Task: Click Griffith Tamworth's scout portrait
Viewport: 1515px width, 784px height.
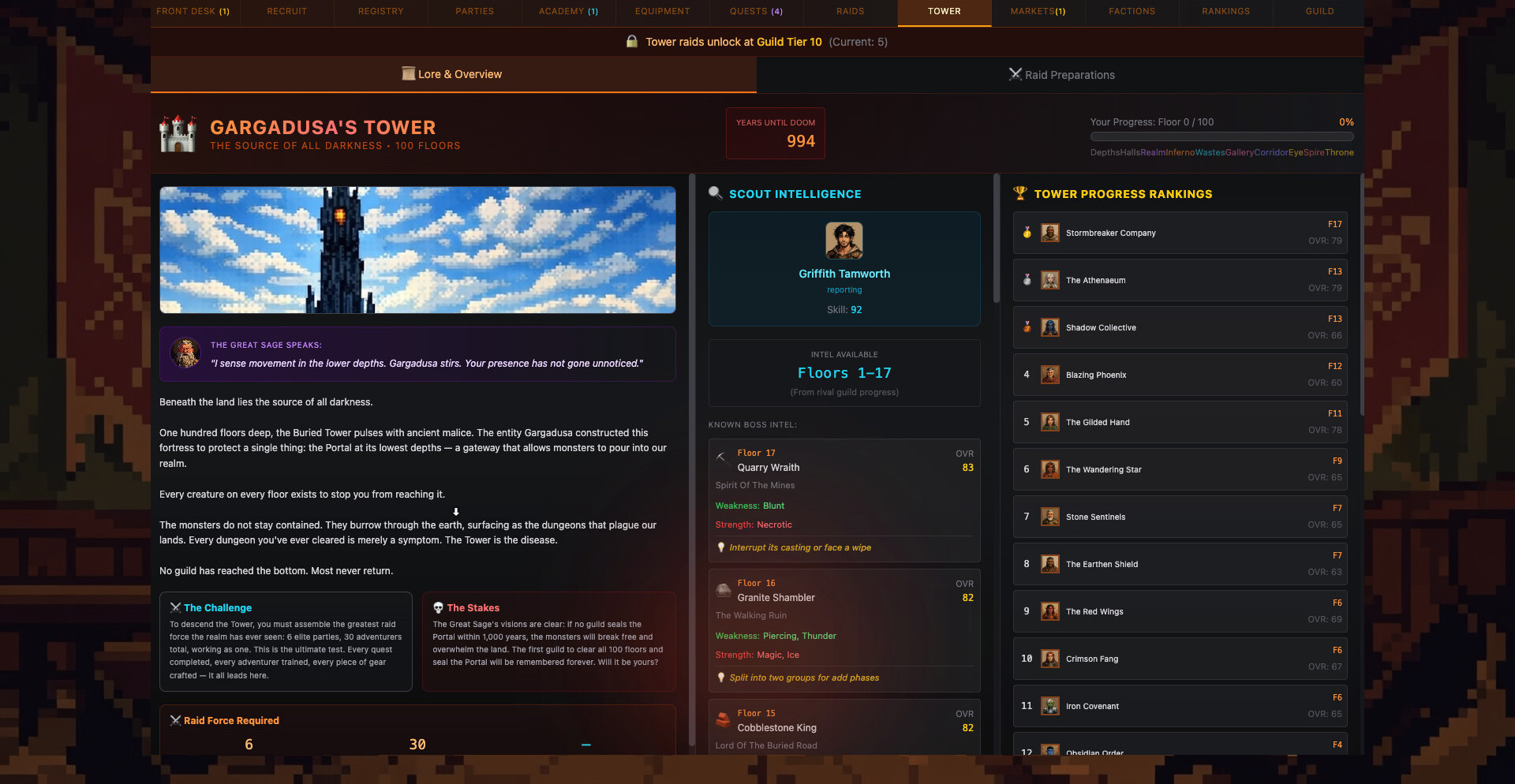Action: pos(844,241)
